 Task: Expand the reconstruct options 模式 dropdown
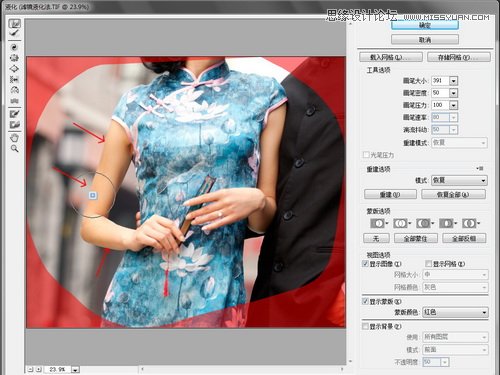click(459, 180)
